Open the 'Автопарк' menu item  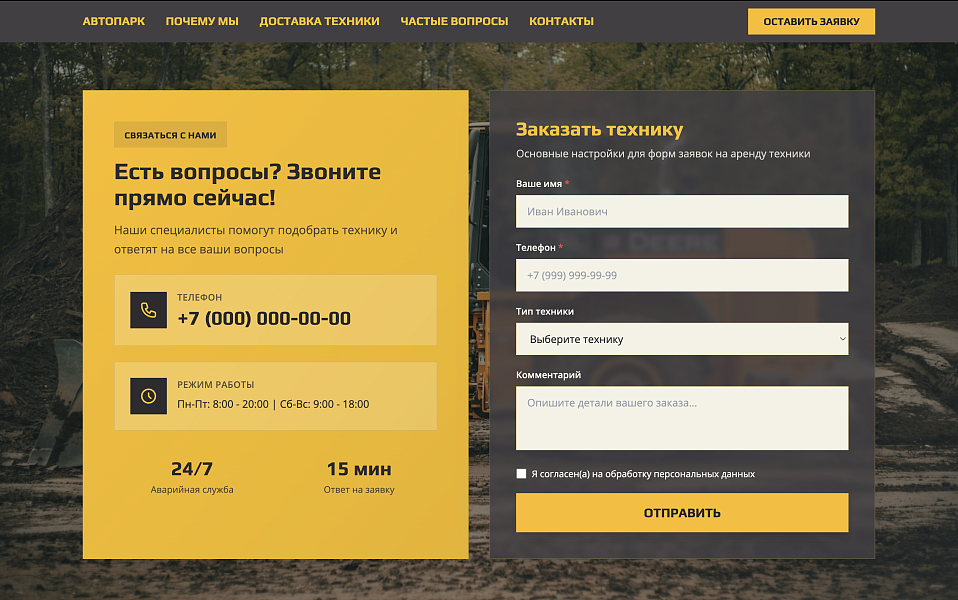click(113, 21)
